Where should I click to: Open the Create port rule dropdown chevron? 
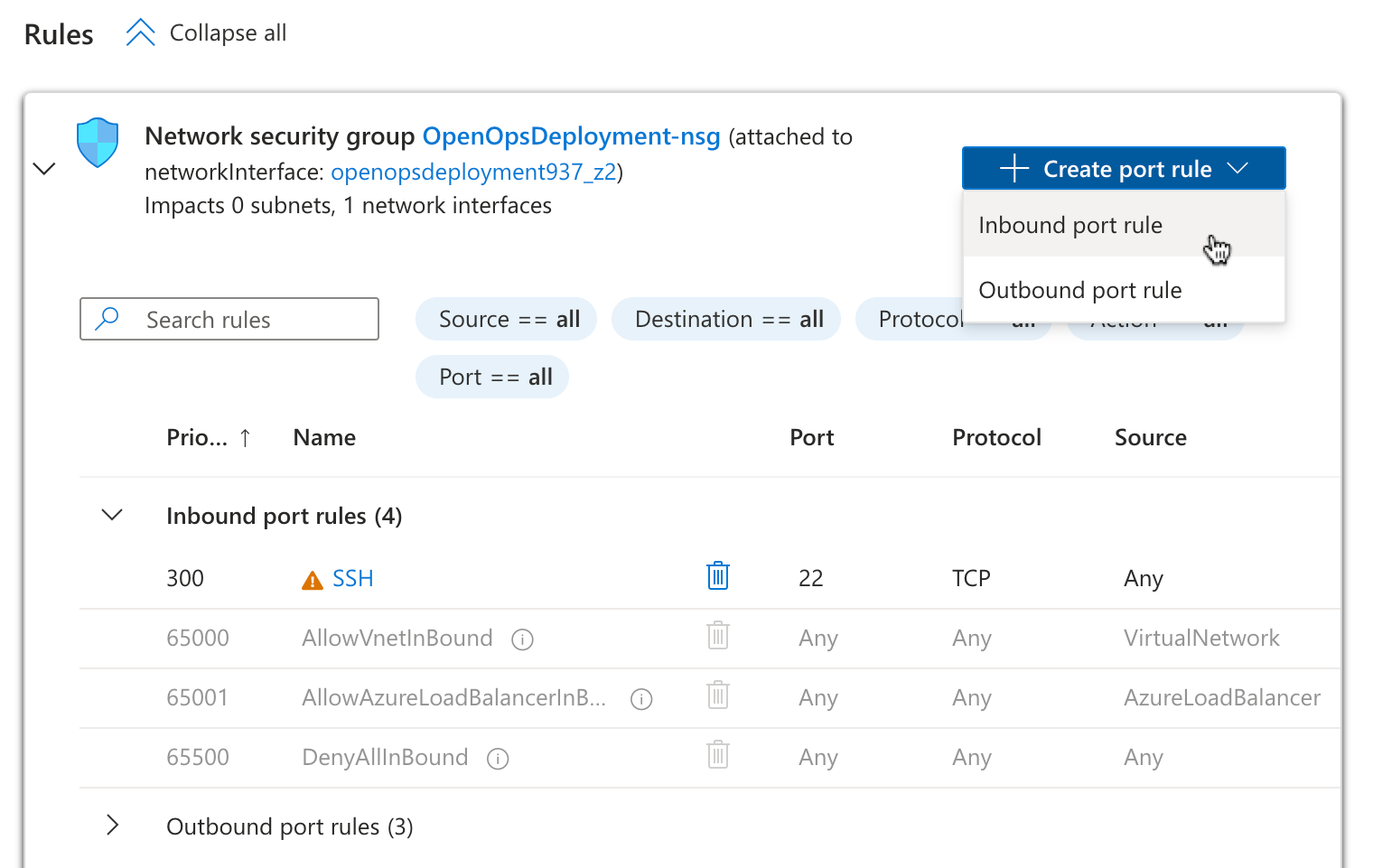pos(1238,168)
